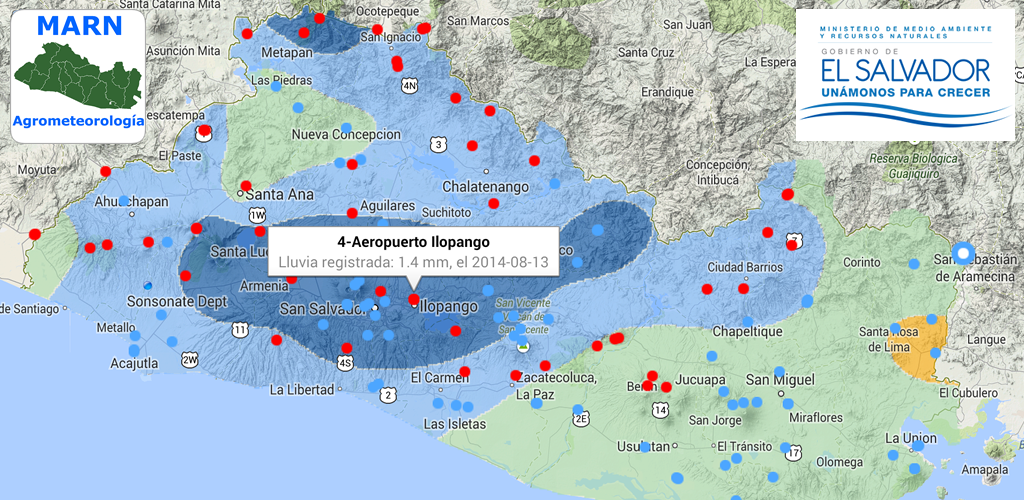Click the Chapeltique town label

click(x=747, y=332)
